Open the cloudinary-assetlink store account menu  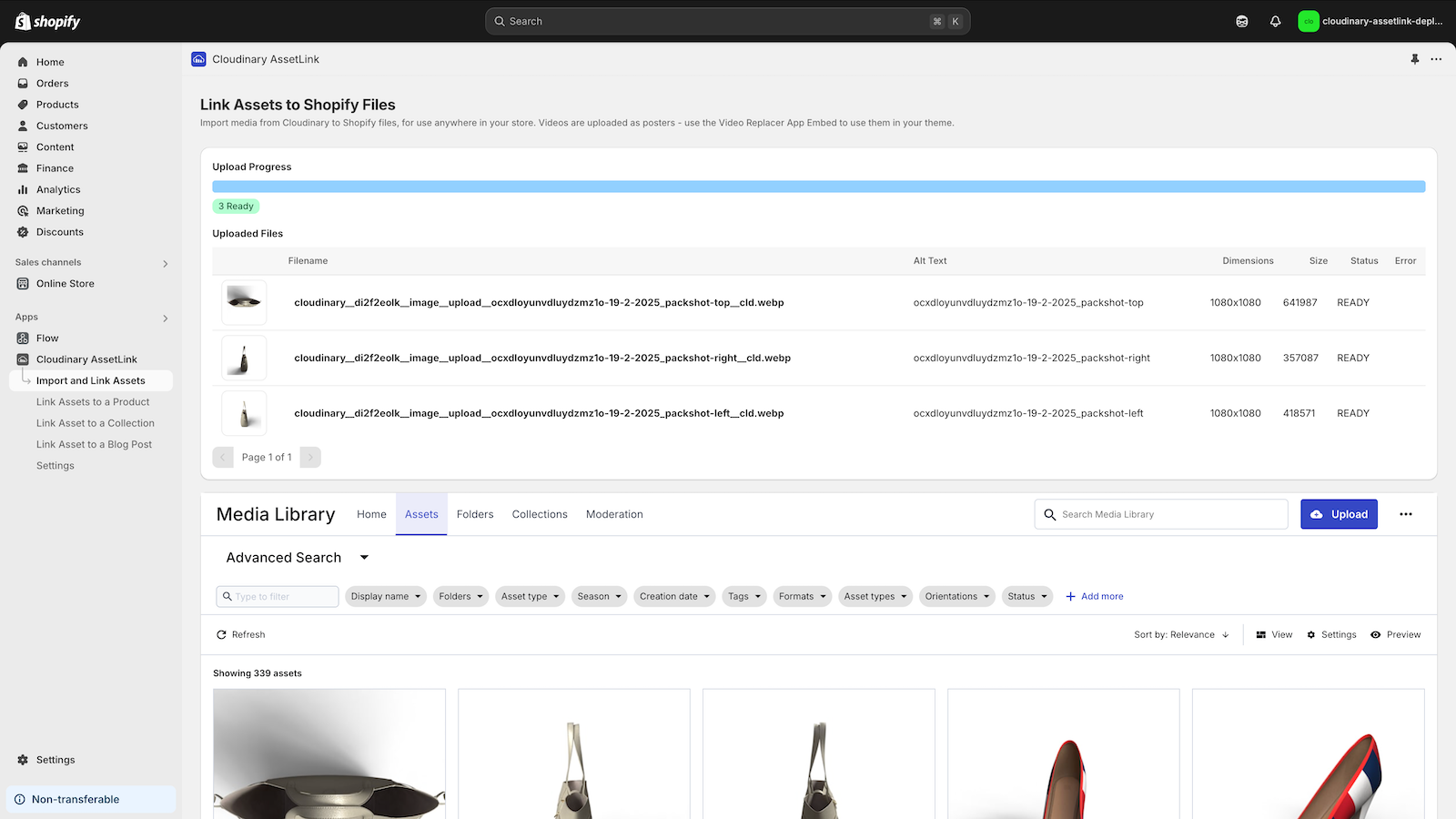pos(1371,21)
